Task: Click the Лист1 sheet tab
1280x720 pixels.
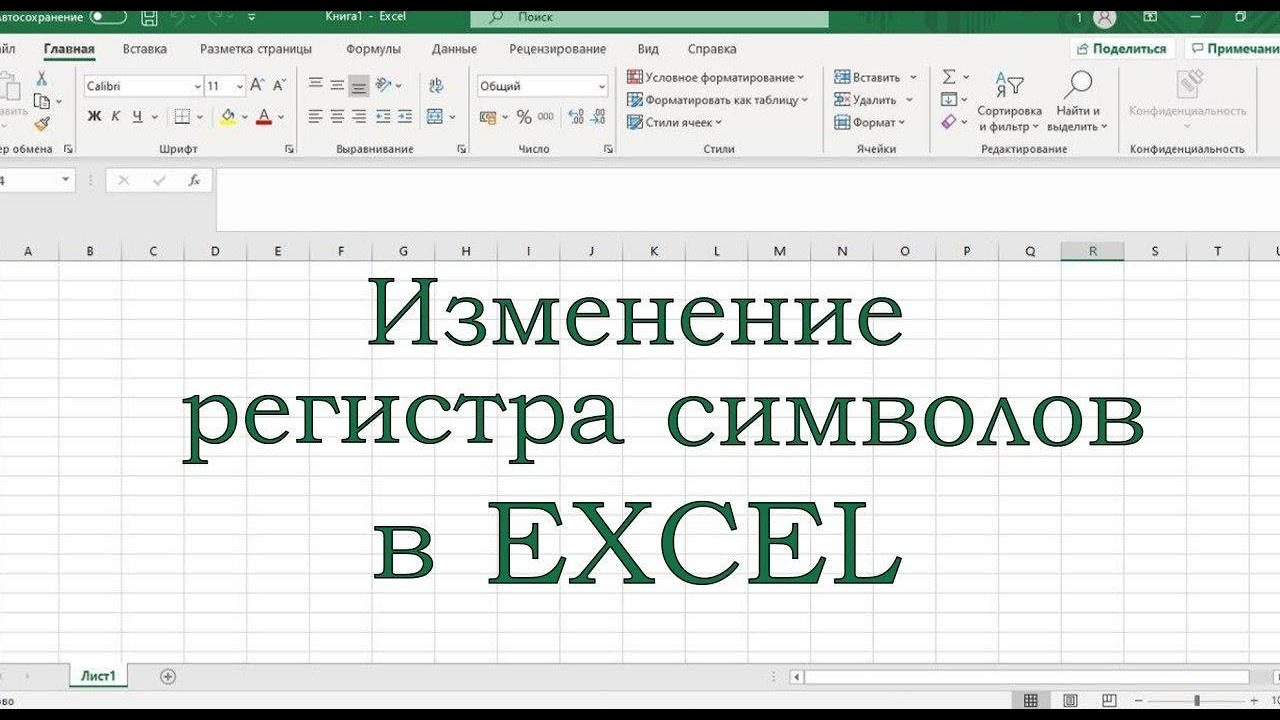Action: coord(98,676)
